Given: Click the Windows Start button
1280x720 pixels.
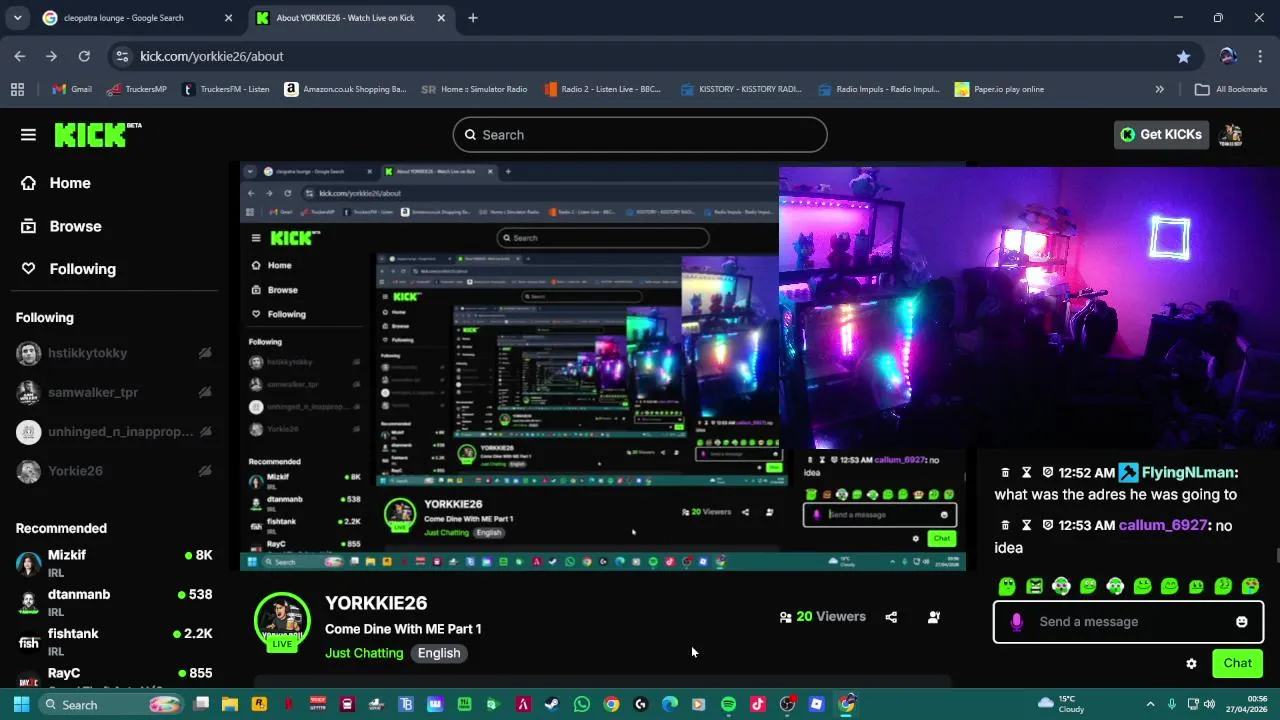Looking at the screenshot, I should 21,704.
